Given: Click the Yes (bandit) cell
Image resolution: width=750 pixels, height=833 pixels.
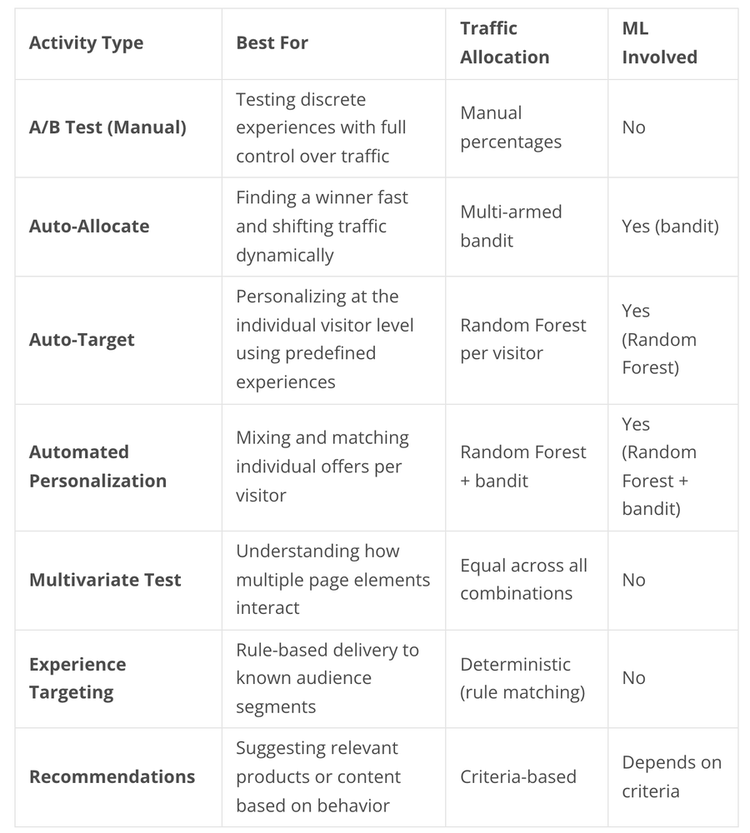Looking at the screenshot, I should click(670, 226).
